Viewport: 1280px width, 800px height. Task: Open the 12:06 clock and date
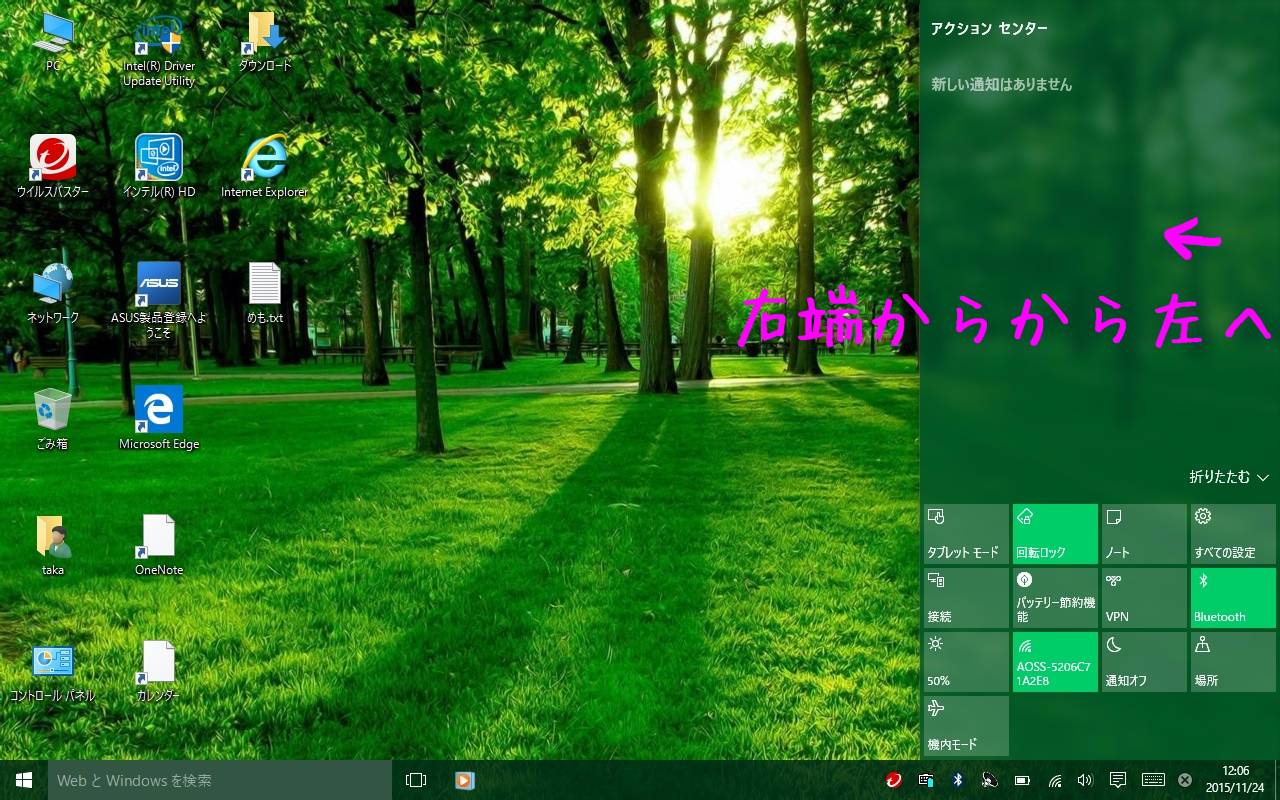click(x=1236, y=780)
